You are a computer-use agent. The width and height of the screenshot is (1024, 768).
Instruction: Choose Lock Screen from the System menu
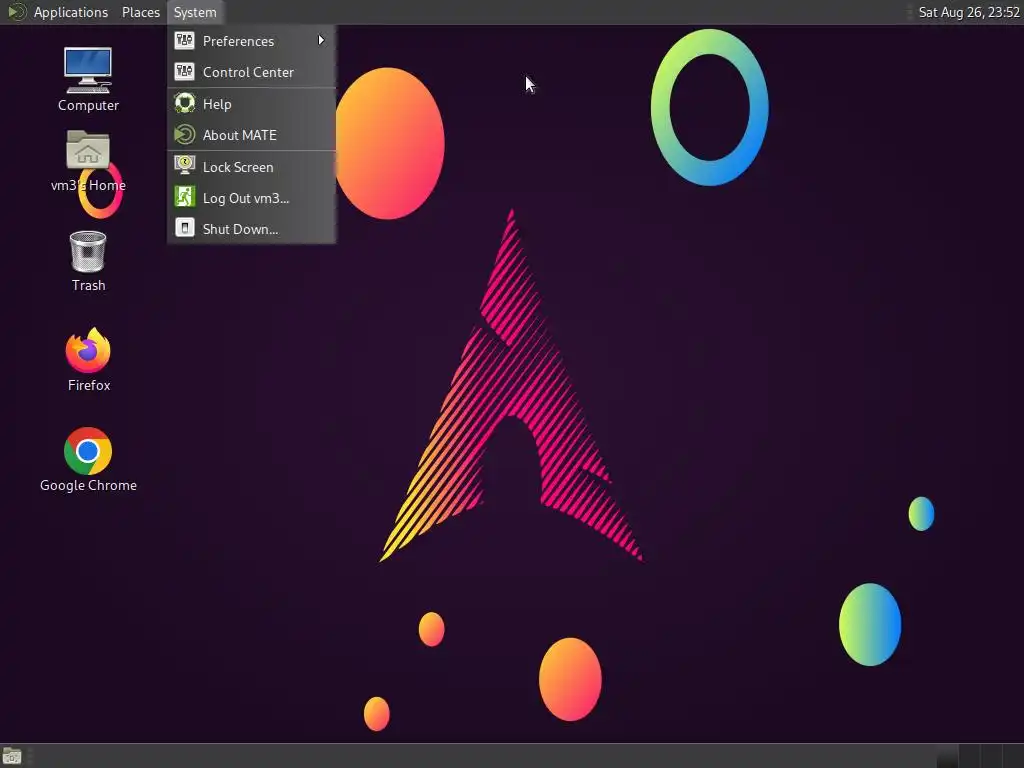(x=251, y=167)
